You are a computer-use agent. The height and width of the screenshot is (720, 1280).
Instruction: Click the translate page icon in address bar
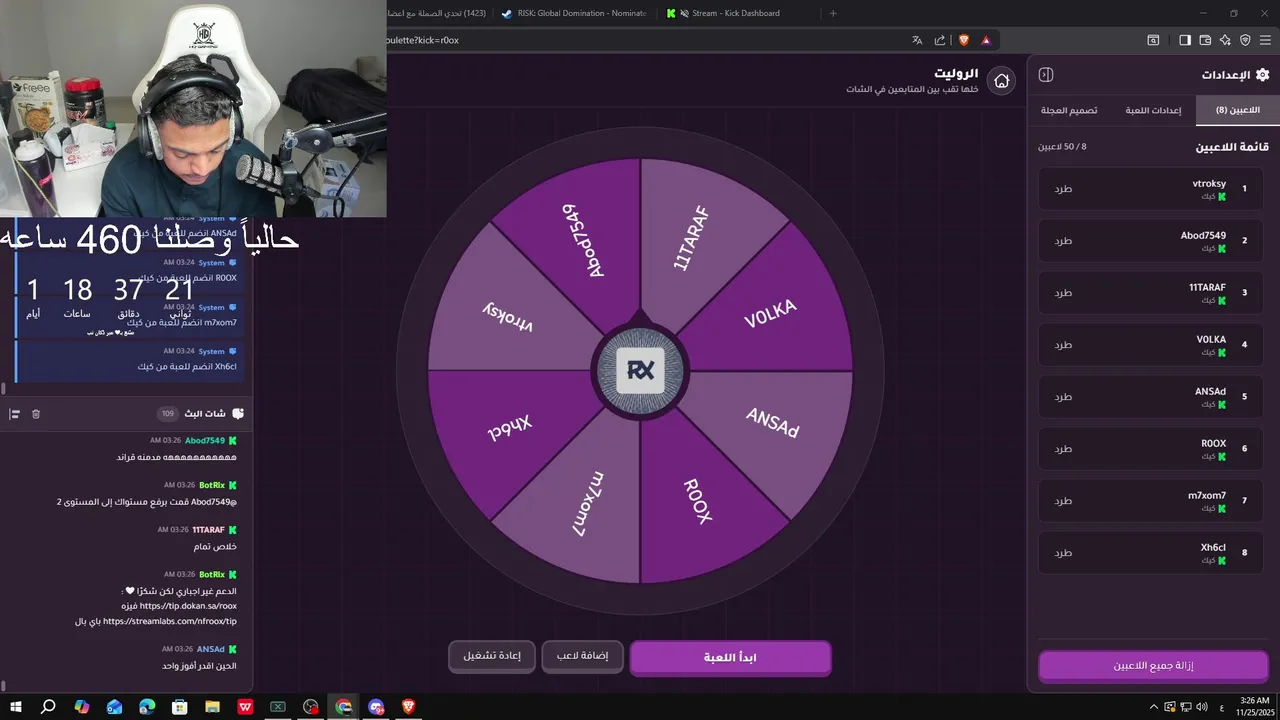coord(917,40)
